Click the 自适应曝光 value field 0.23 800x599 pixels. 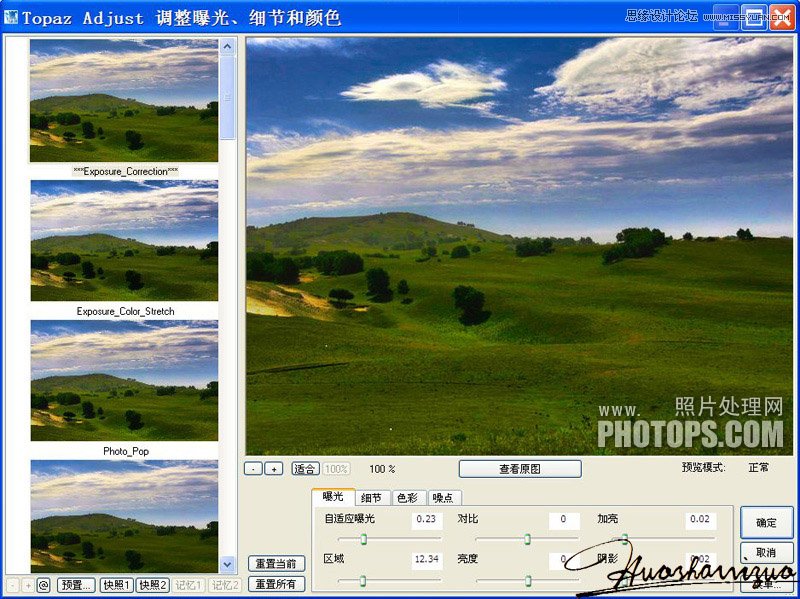pyautogui.click(x=427, y=519)
